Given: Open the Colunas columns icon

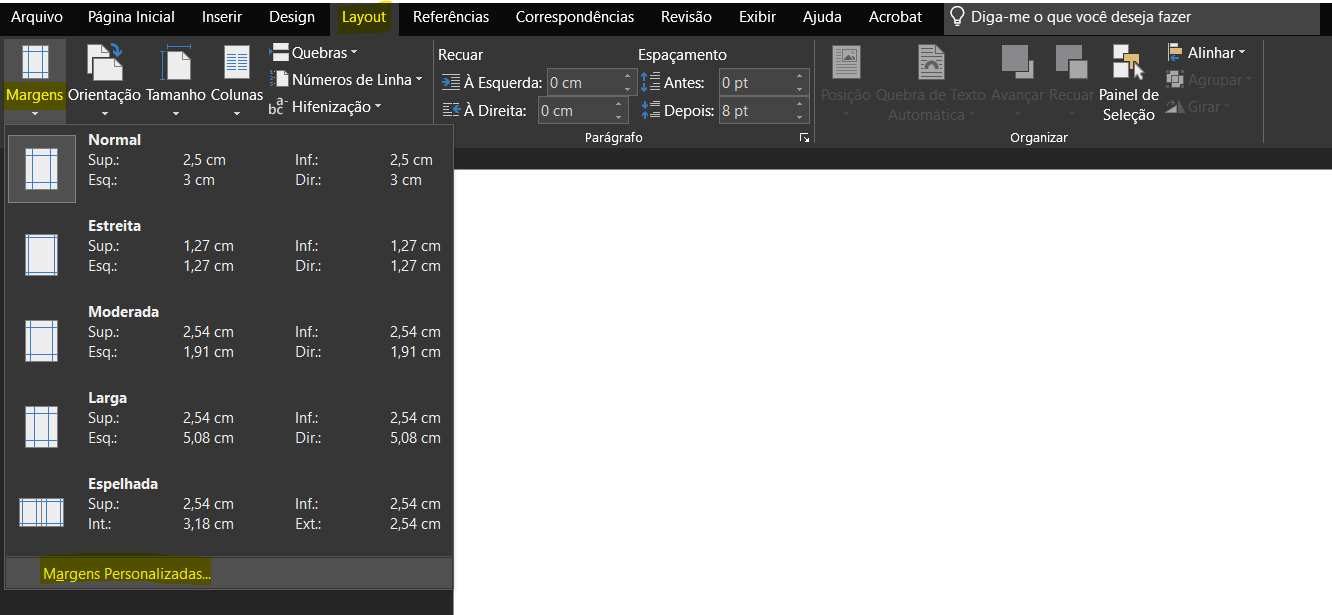Looking at the screenshot, I should pyautogui.click(x=237, y=64).
